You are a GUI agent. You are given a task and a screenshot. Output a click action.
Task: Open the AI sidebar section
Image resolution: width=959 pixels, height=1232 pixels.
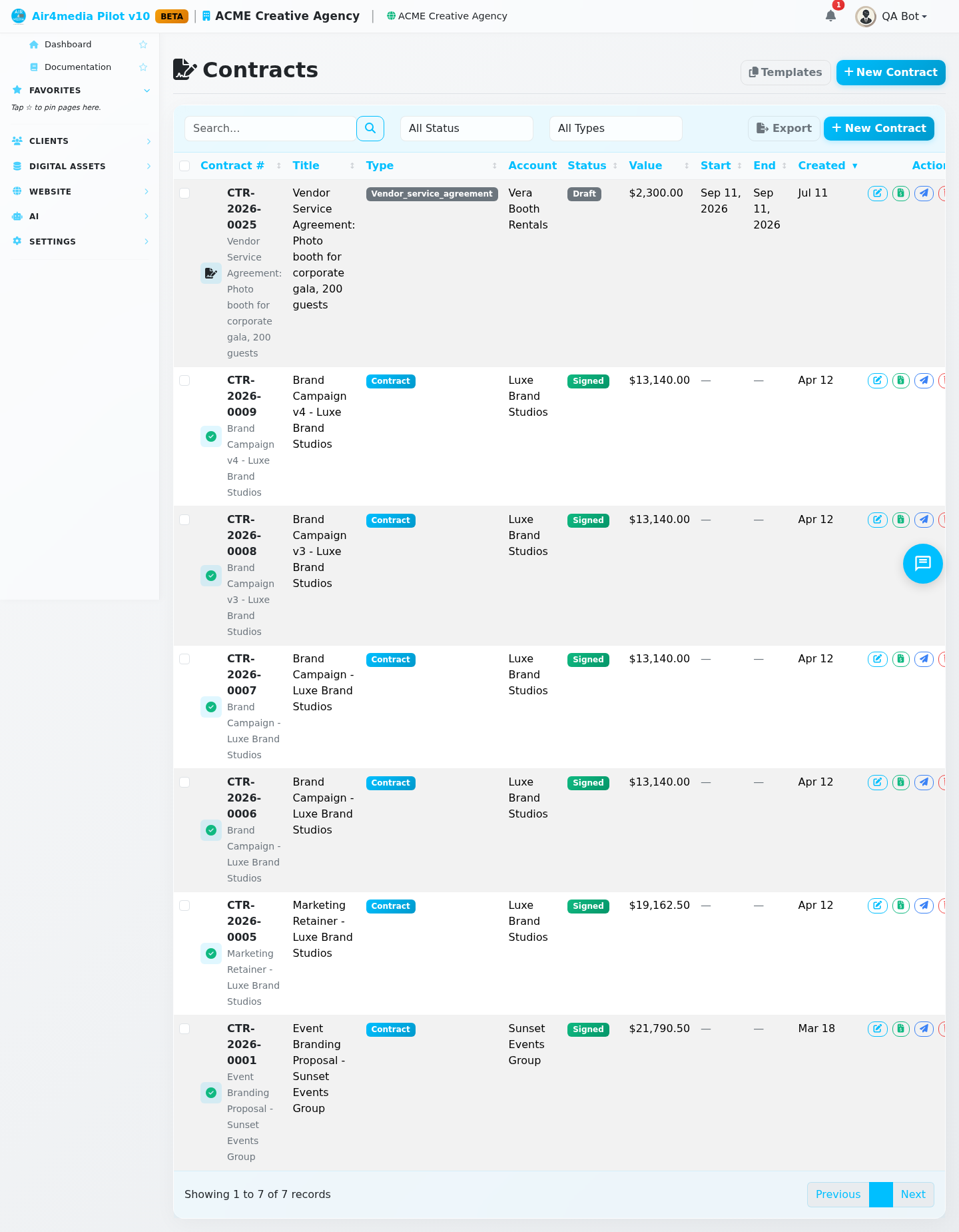point(80,217)
